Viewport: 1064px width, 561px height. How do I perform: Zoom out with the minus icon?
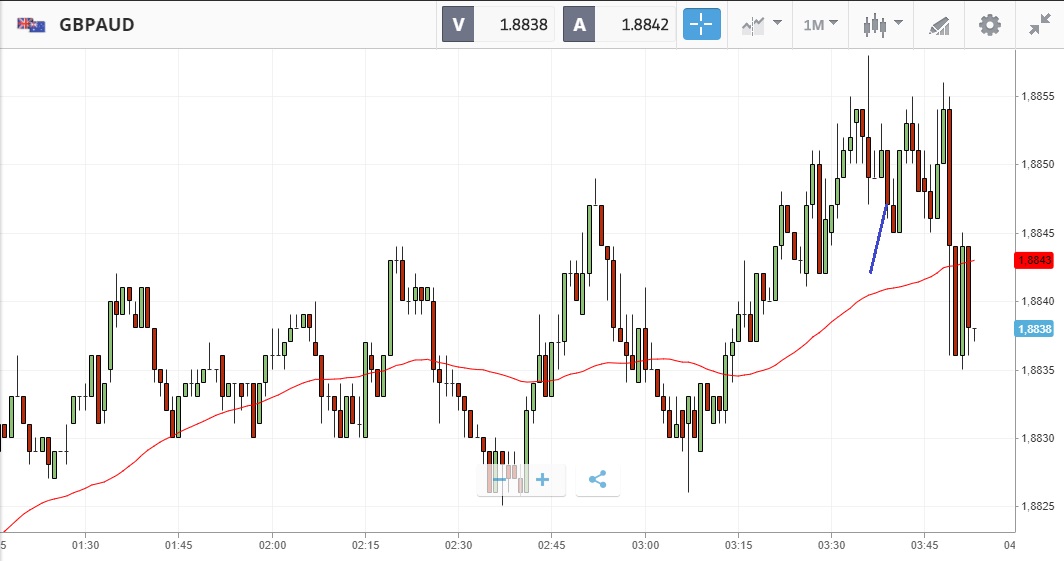[x=500, y=480]
